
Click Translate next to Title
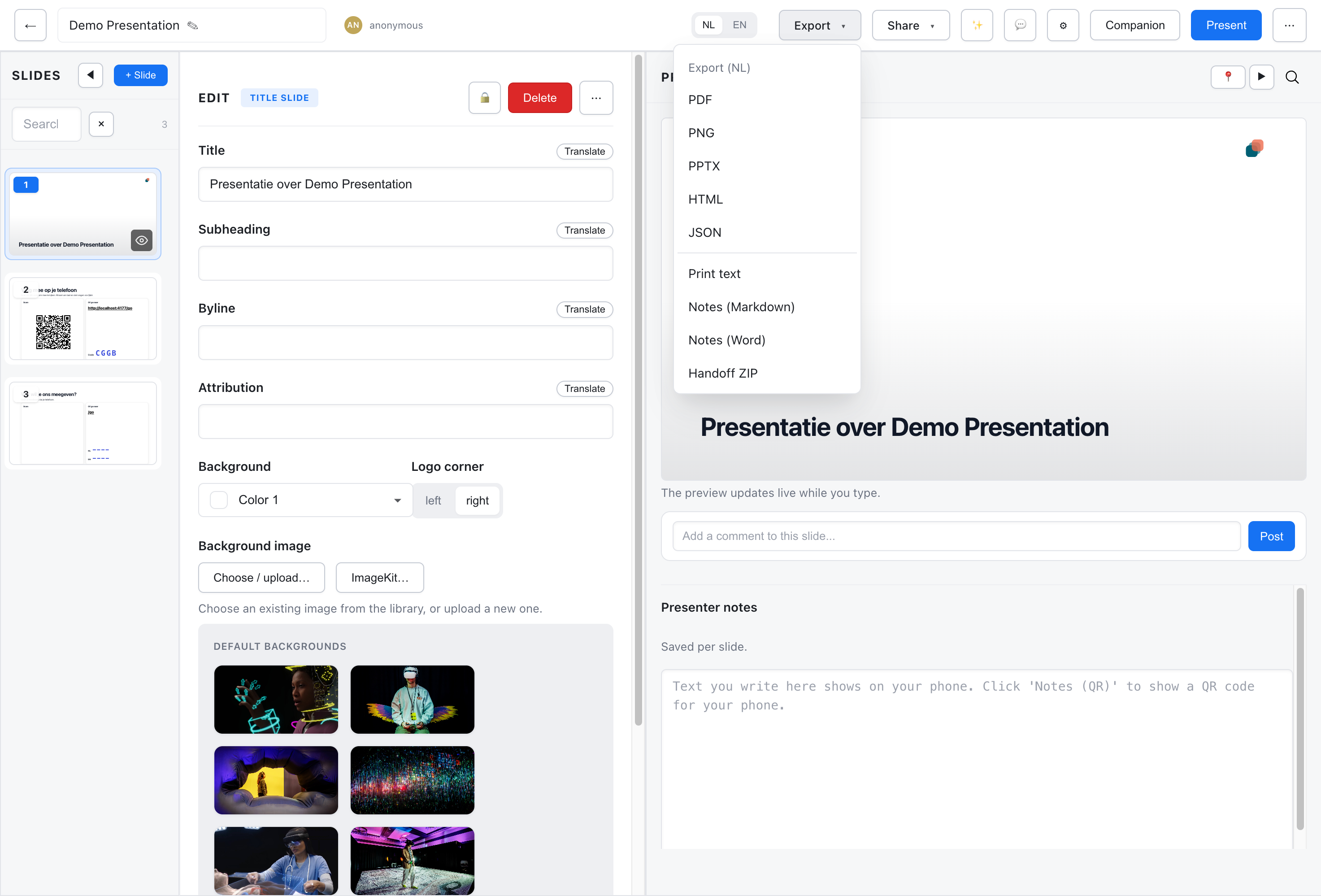pyautogui.click(x=584, y=151)
